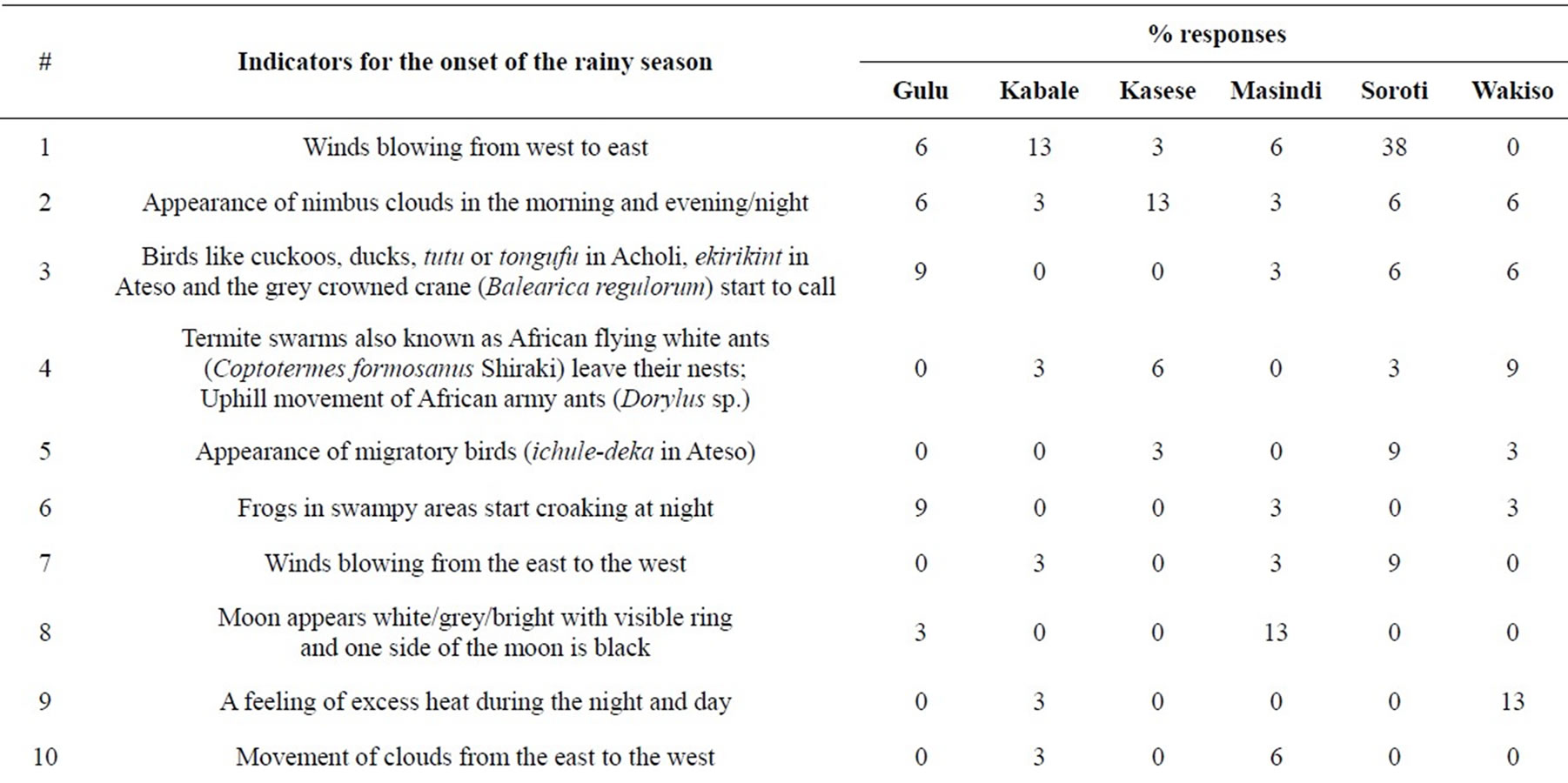Click 'Indicators for the onset of the rainy season' header
The image size is (1568, 783).
click(x=475, y=62)
